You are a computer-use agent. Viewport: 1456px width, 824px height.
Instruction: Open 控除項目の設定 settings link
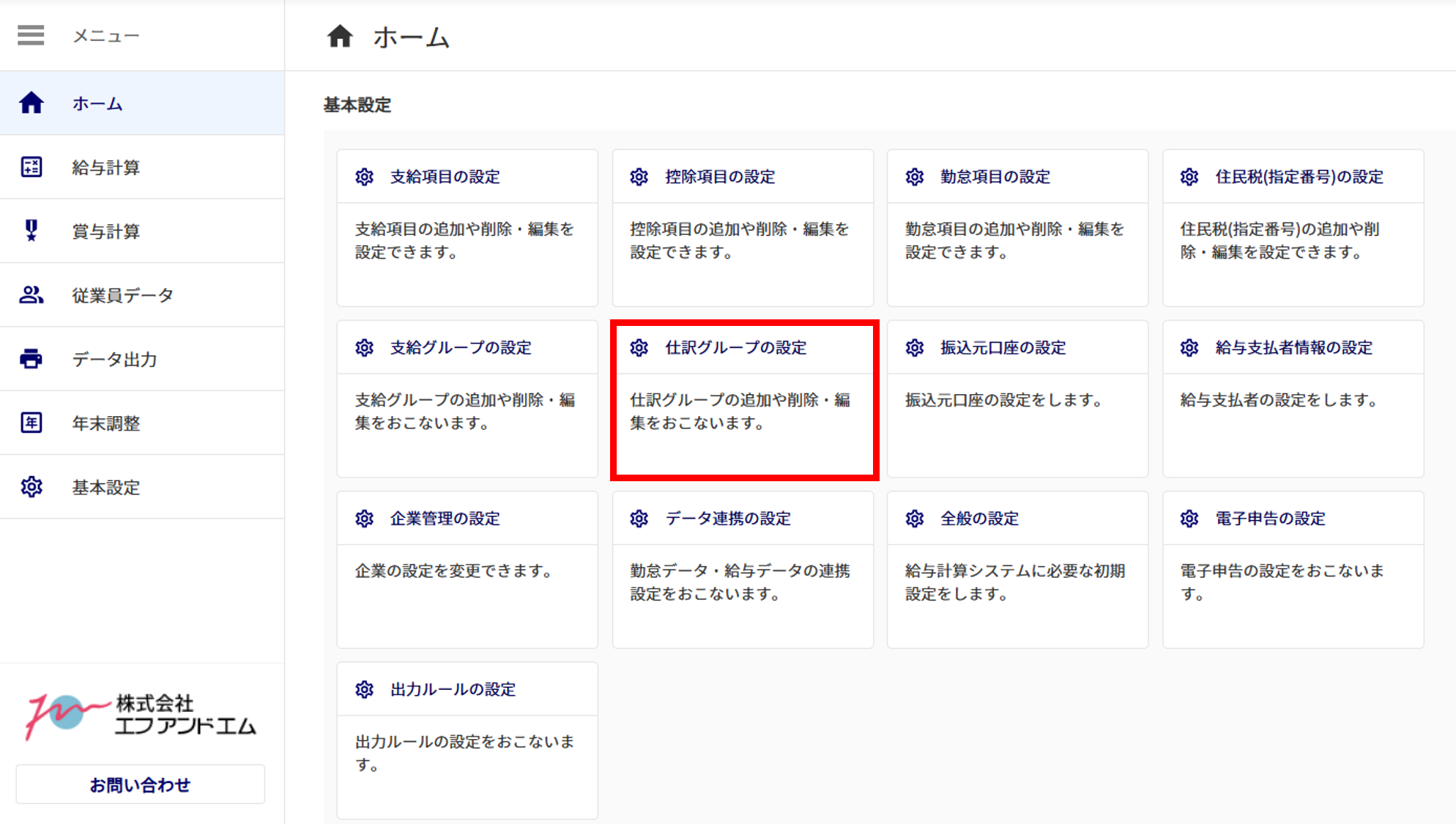click(719, 177)
